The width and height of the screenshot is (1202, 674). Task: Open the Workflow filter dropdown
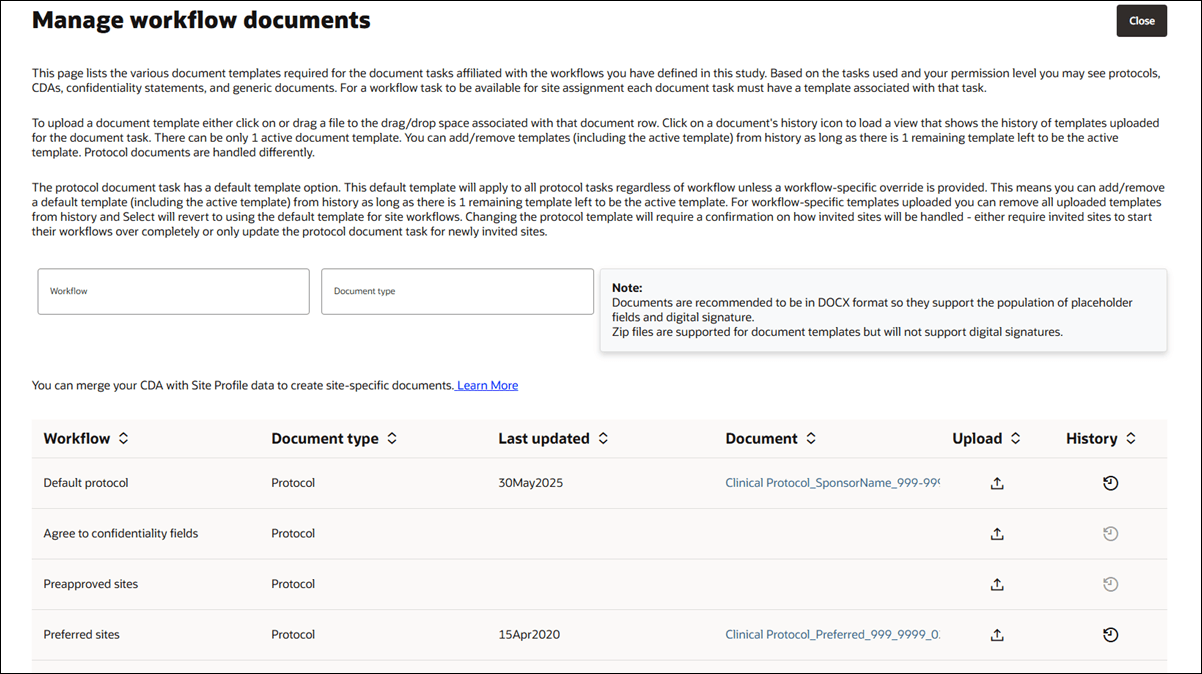(x=172, y=291)
